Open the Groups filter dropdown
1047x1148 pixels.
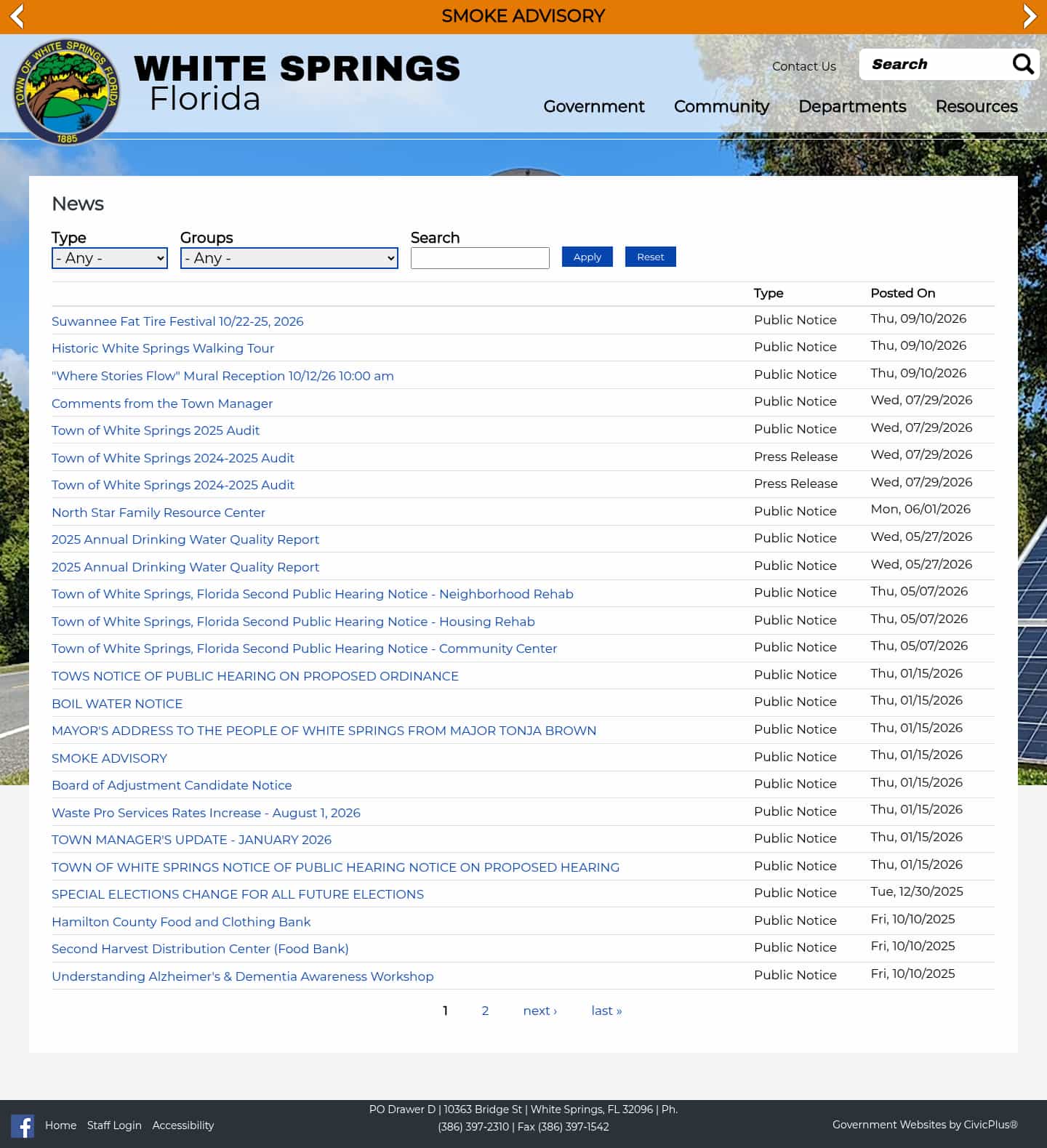[x=289, y=258]
